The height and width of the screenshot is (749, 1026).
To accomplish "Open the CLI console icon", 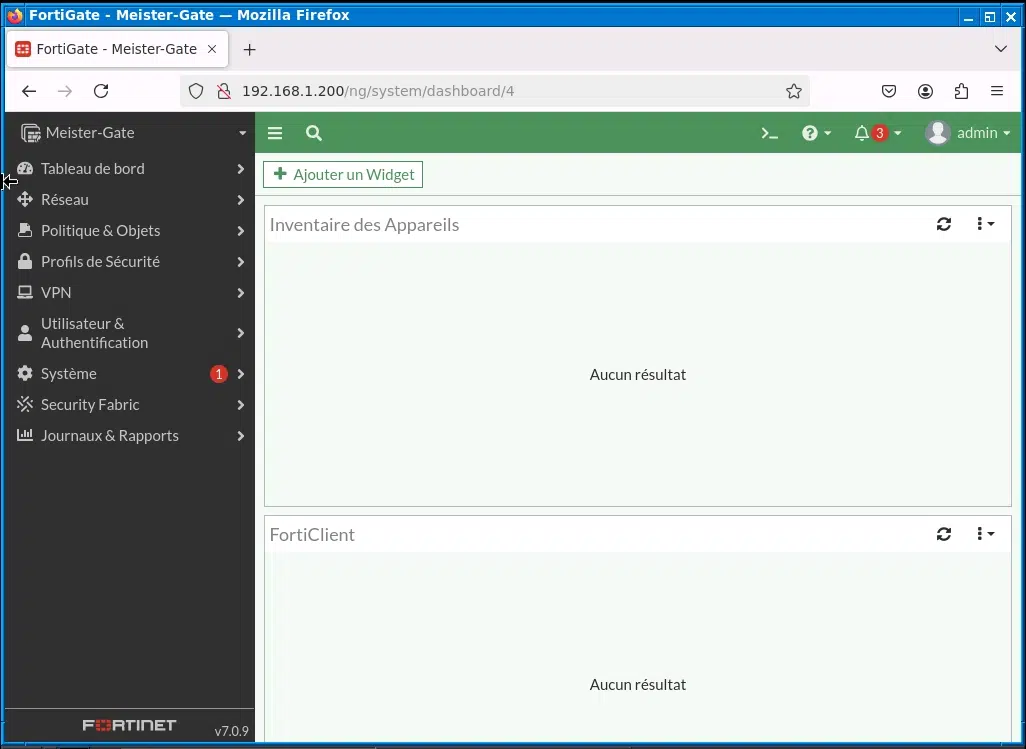I will tap(769, 133).
